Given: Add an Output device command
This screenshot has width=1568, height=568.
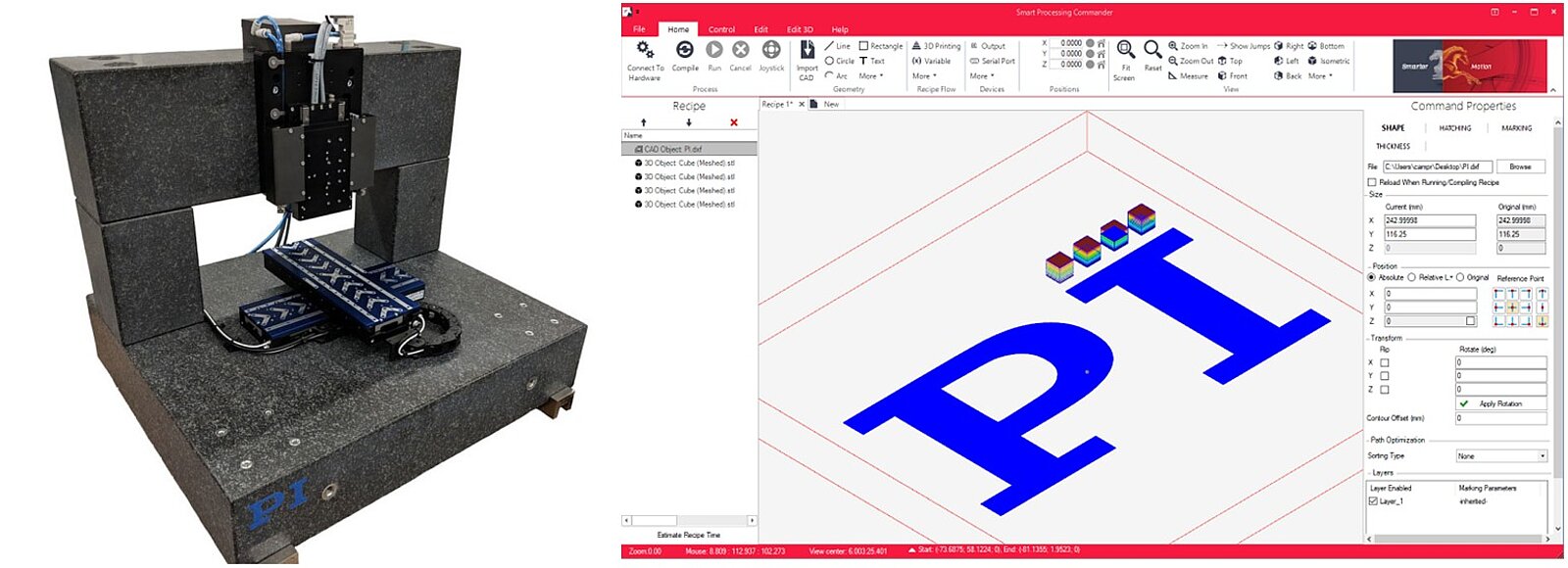Looking at the screenshot, I should 988,46.
